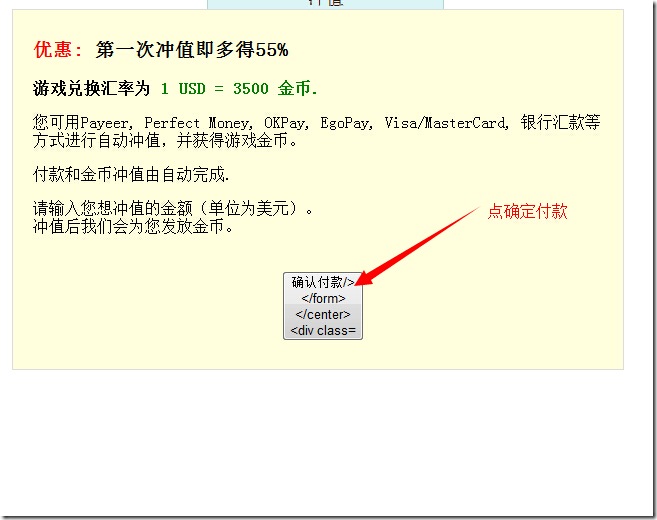657x520 pixels.
Task: Click the 冲值后我们会为您发放金币 line
Action: pyautogui.click(x=133, y=226)
